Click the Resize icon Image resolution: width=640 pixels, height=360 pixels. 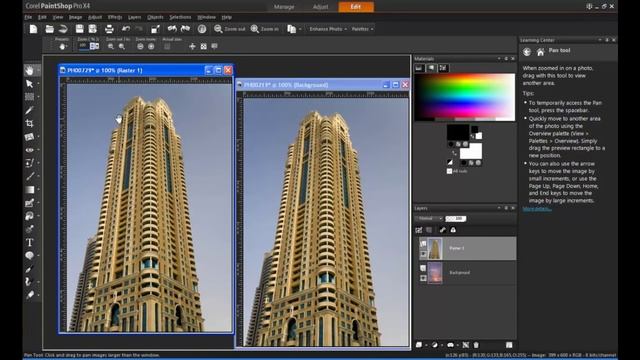coord(155,29)
